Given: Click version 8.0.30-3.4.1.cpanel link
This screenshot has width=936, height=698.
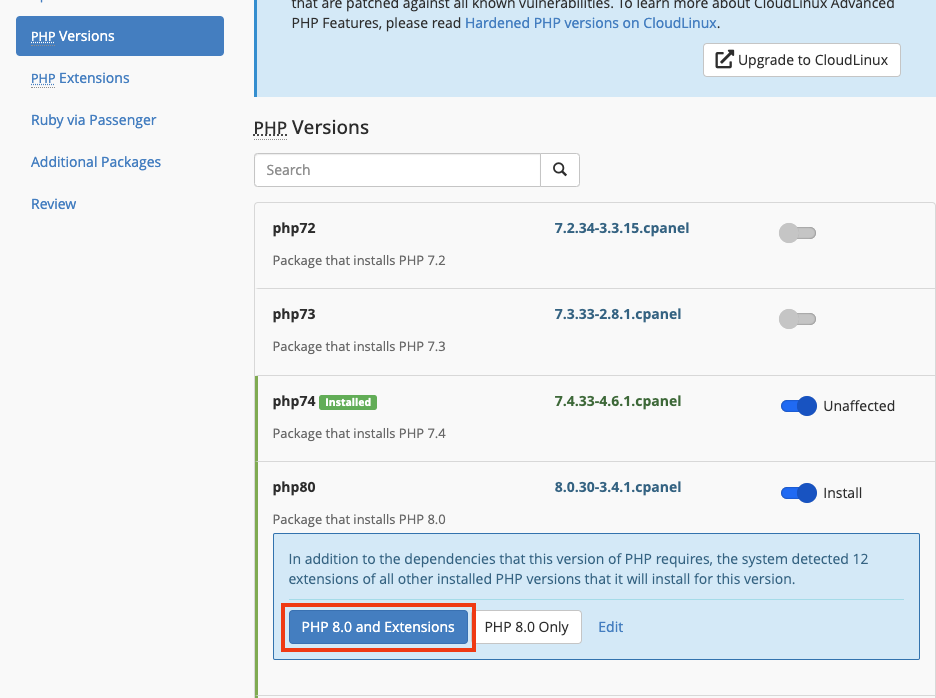Looking at the screenshot, I should 618,487.
